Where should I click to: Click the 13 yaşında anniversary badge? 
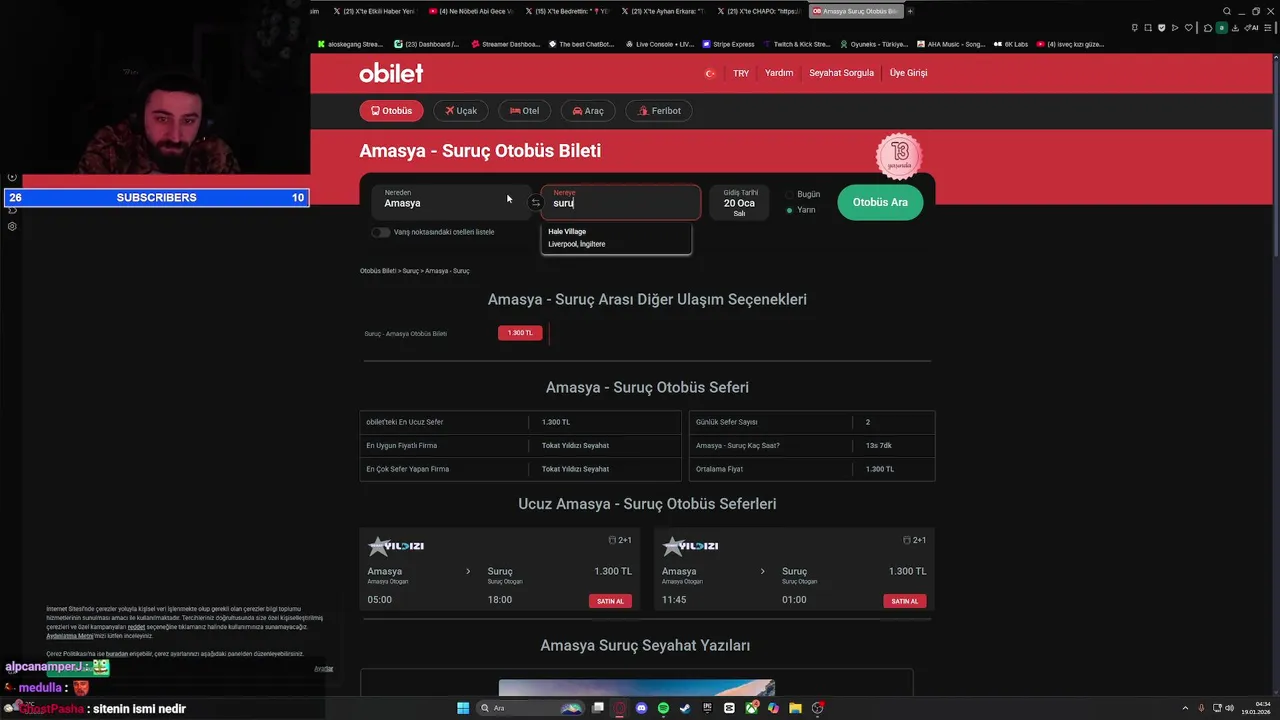(x=899, y=155)
